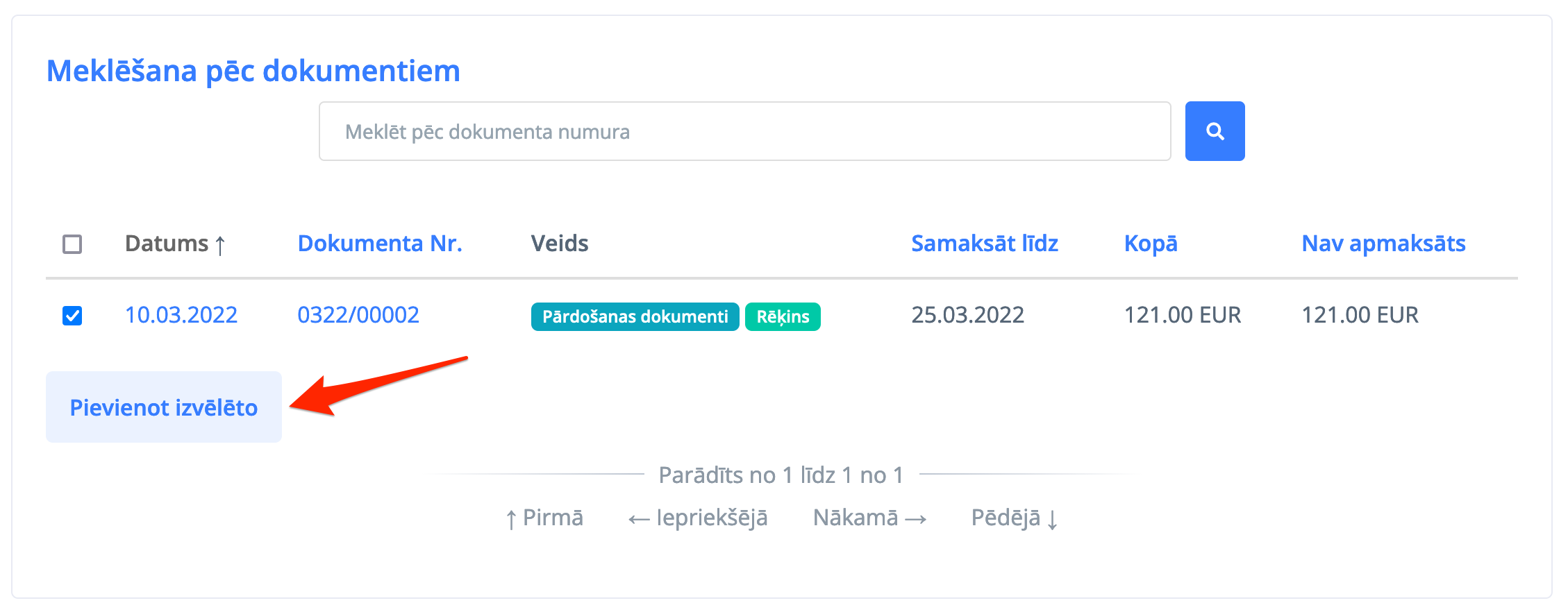This screenshot has height=612, width=1568.
Task: Click the Pārdošanas dokumenti badge
Action: pyautogui.click(x=635, y=316)
